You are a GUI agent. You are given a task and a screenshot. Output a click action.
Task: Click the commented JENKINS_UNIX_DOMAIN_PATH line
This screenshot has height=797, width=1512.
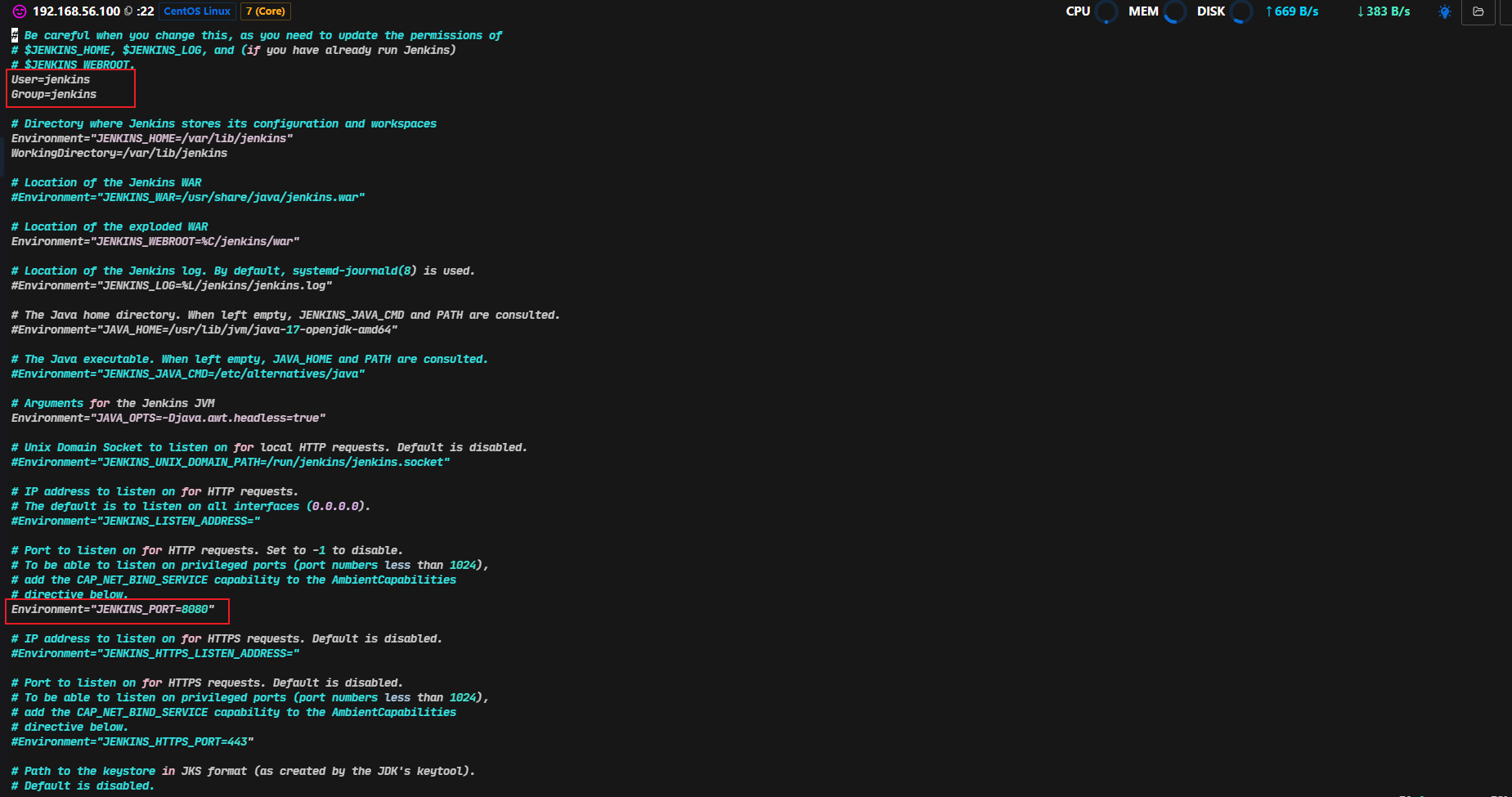tap(231, 462)
